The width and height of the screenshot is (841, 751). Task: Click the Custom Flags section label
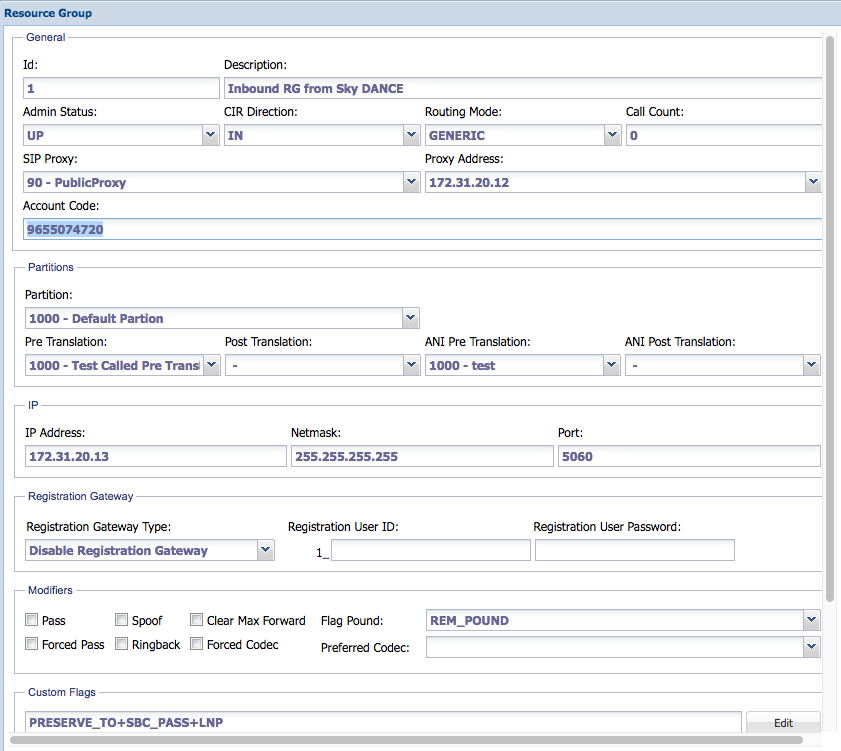pos(62,692)
